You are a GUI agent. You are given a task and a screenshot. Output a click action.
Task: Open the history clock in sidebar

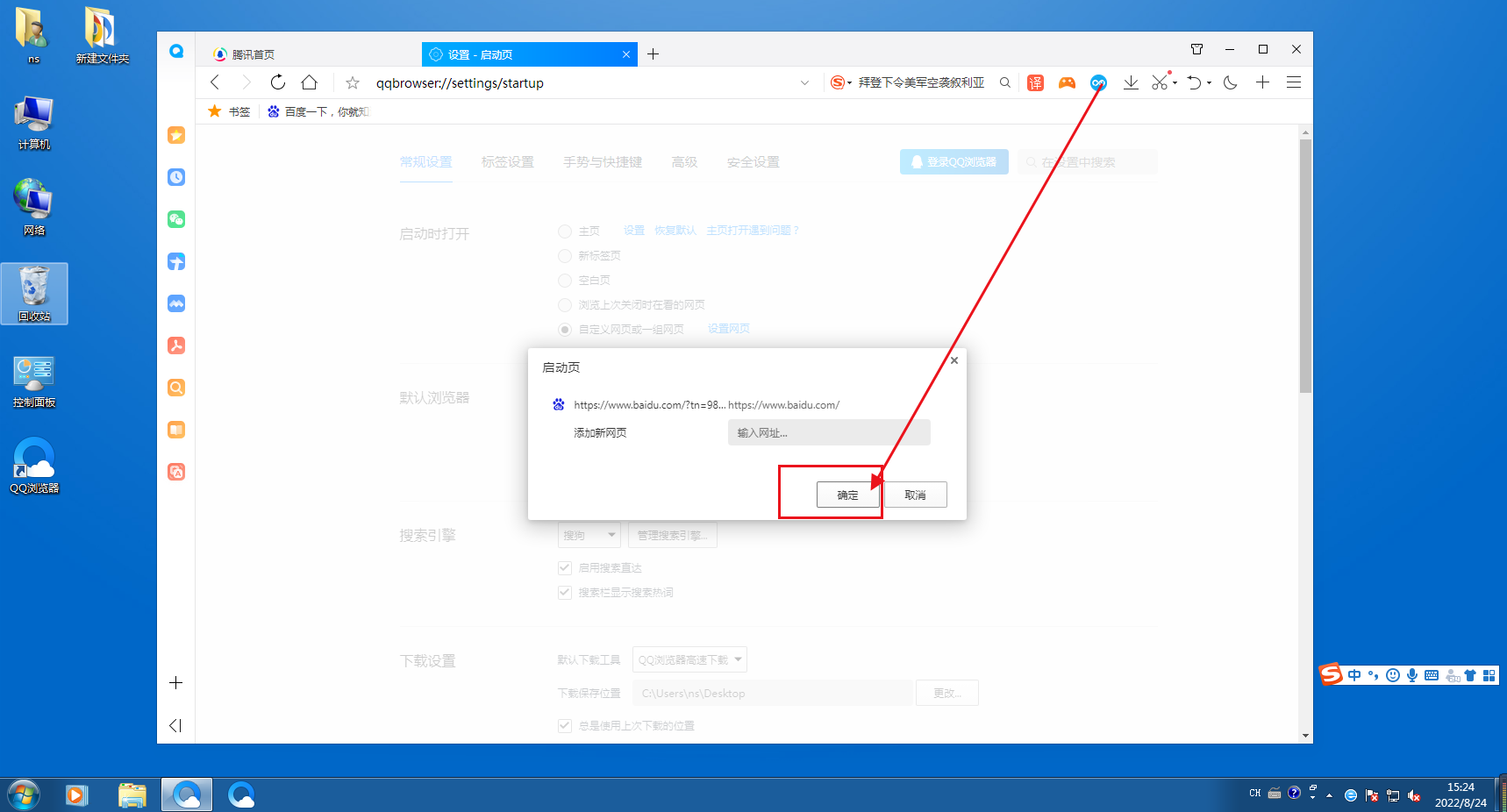[x=176, y=177]
